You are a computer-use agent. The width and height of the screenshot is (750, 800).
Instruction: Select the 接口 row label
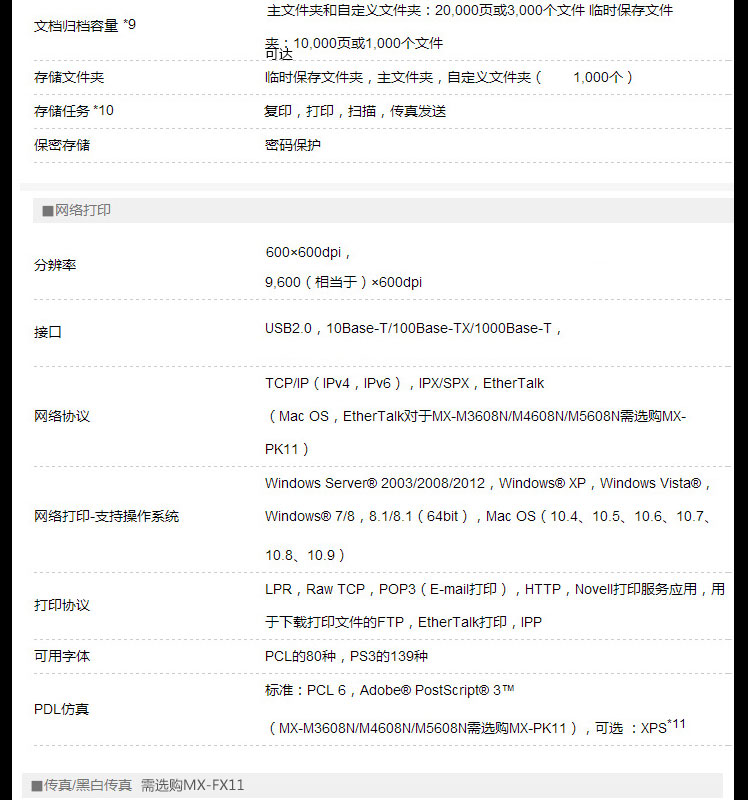(48, 332)
